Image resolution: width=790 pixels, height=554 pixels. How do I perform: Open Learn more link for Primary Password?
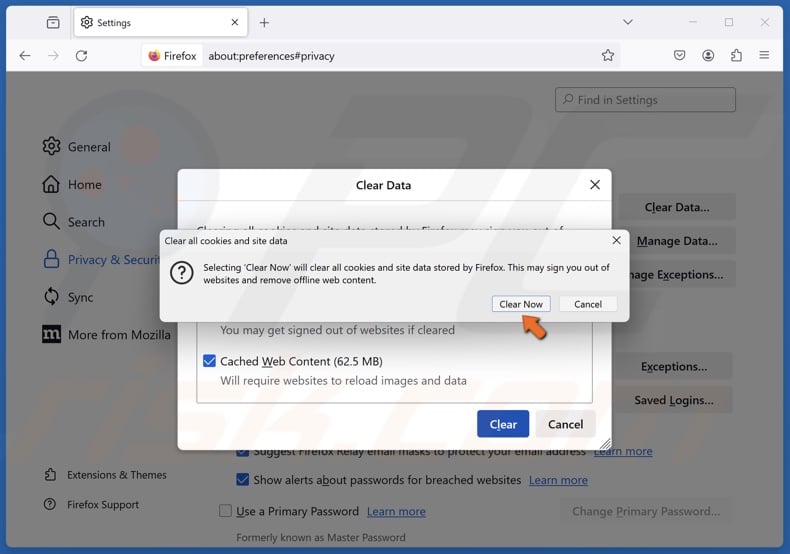[x=396, y=511]
